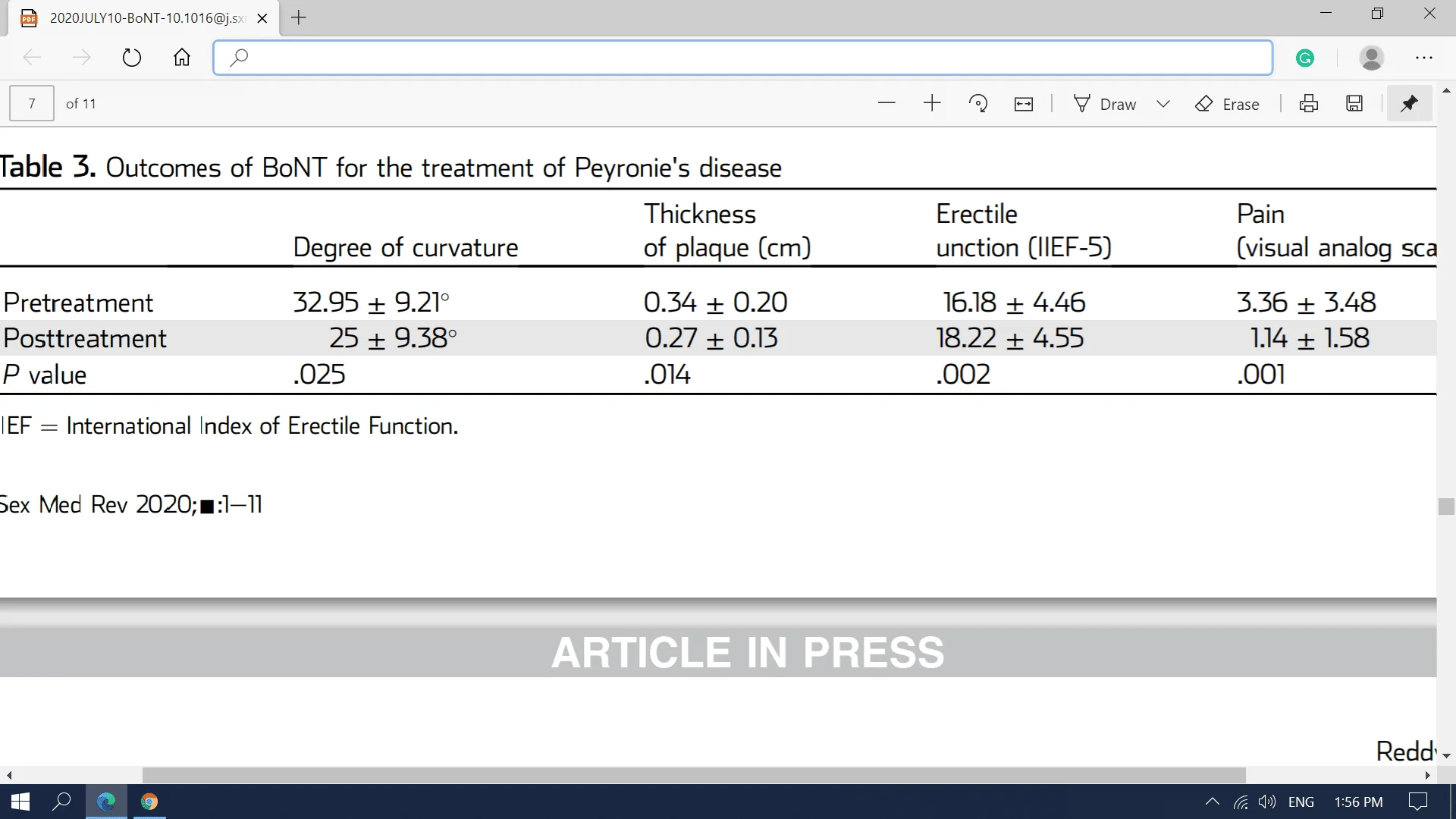Zoom out the PDF with minus
This screenshot has width=1456, height=819.
coord(886,104)
